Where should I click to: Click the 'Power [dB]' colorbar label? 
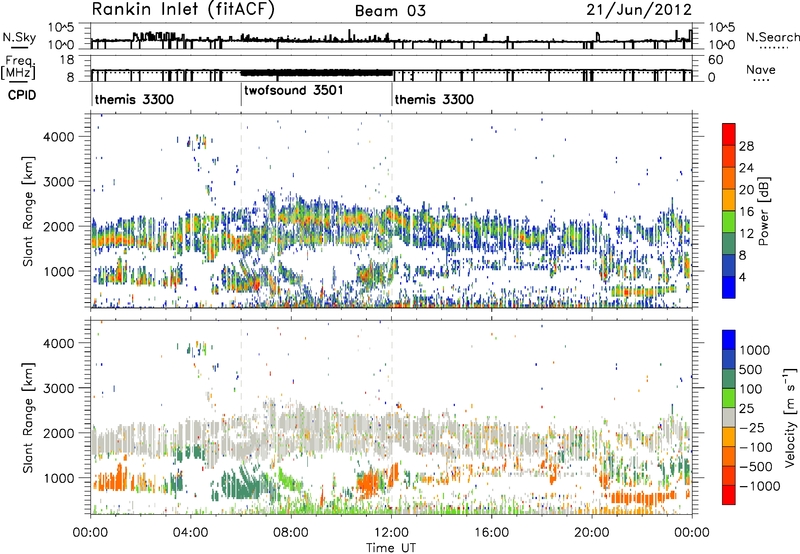pyautogui.click(x=763, y=211)
